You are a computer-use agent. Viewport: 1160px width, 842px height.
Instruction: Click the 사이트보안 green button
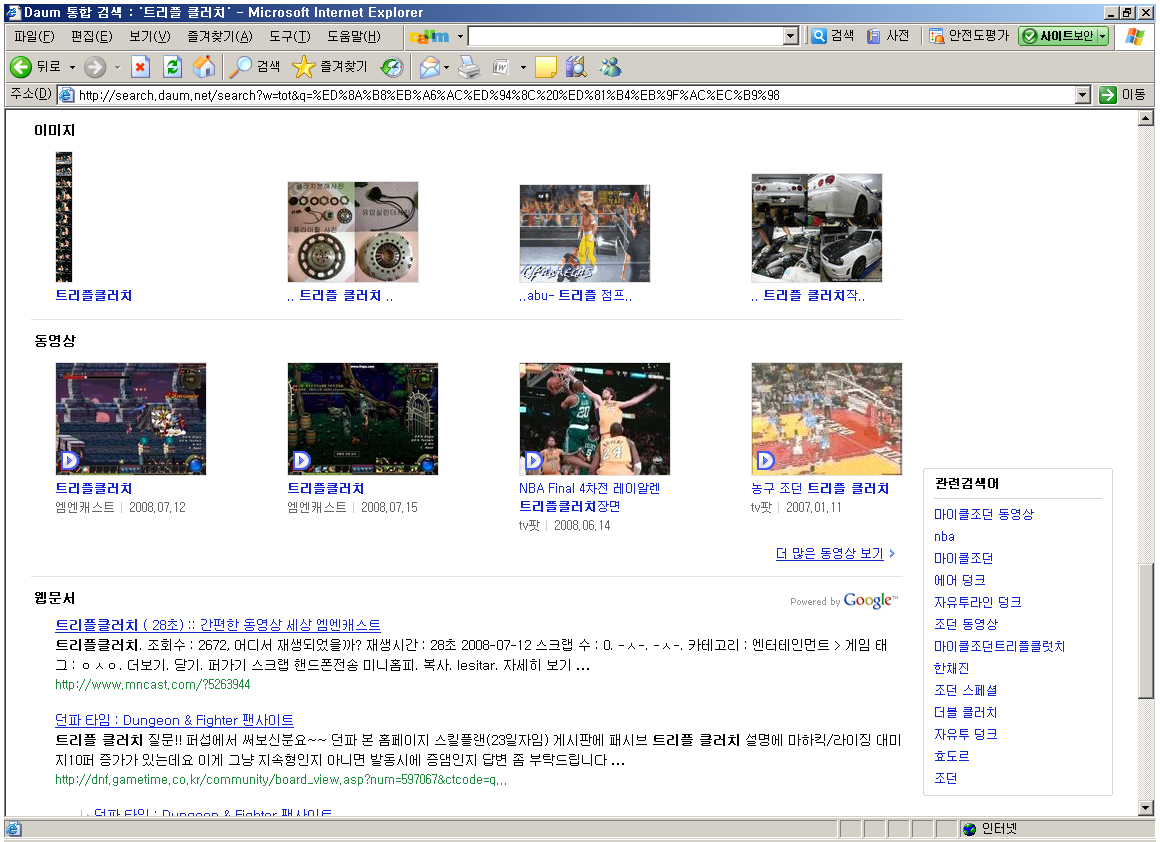click(1058, 36)
